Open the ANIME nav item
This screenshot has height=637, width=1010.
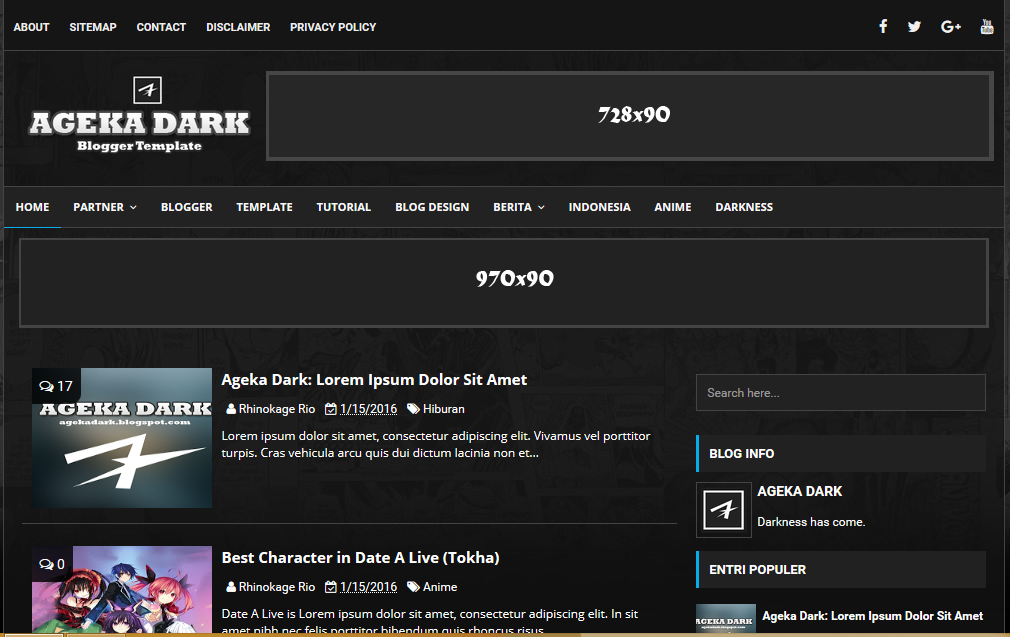pos(672,207)
